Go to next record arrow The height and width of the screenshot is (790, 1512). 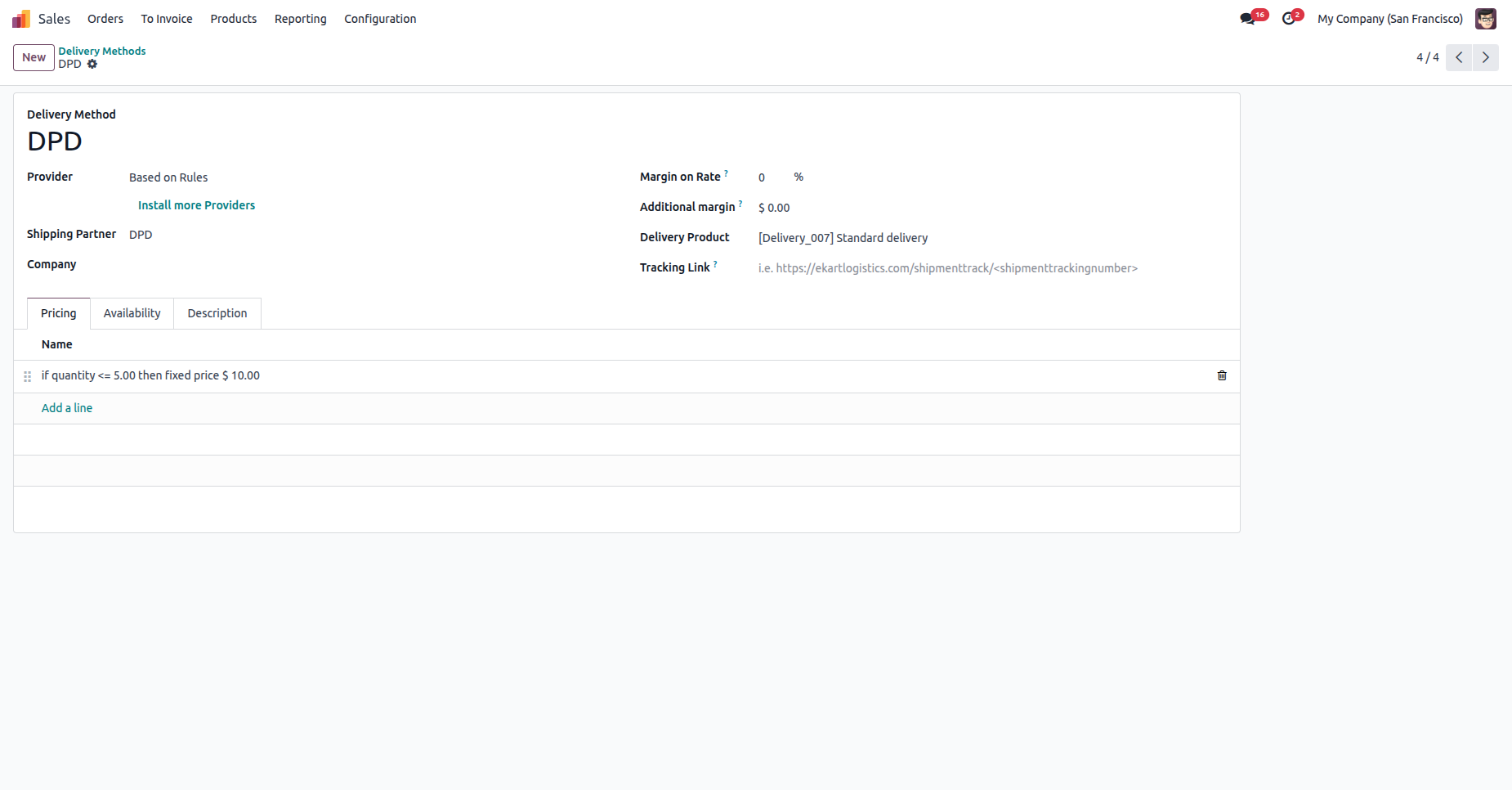(x=1486, y=57)
